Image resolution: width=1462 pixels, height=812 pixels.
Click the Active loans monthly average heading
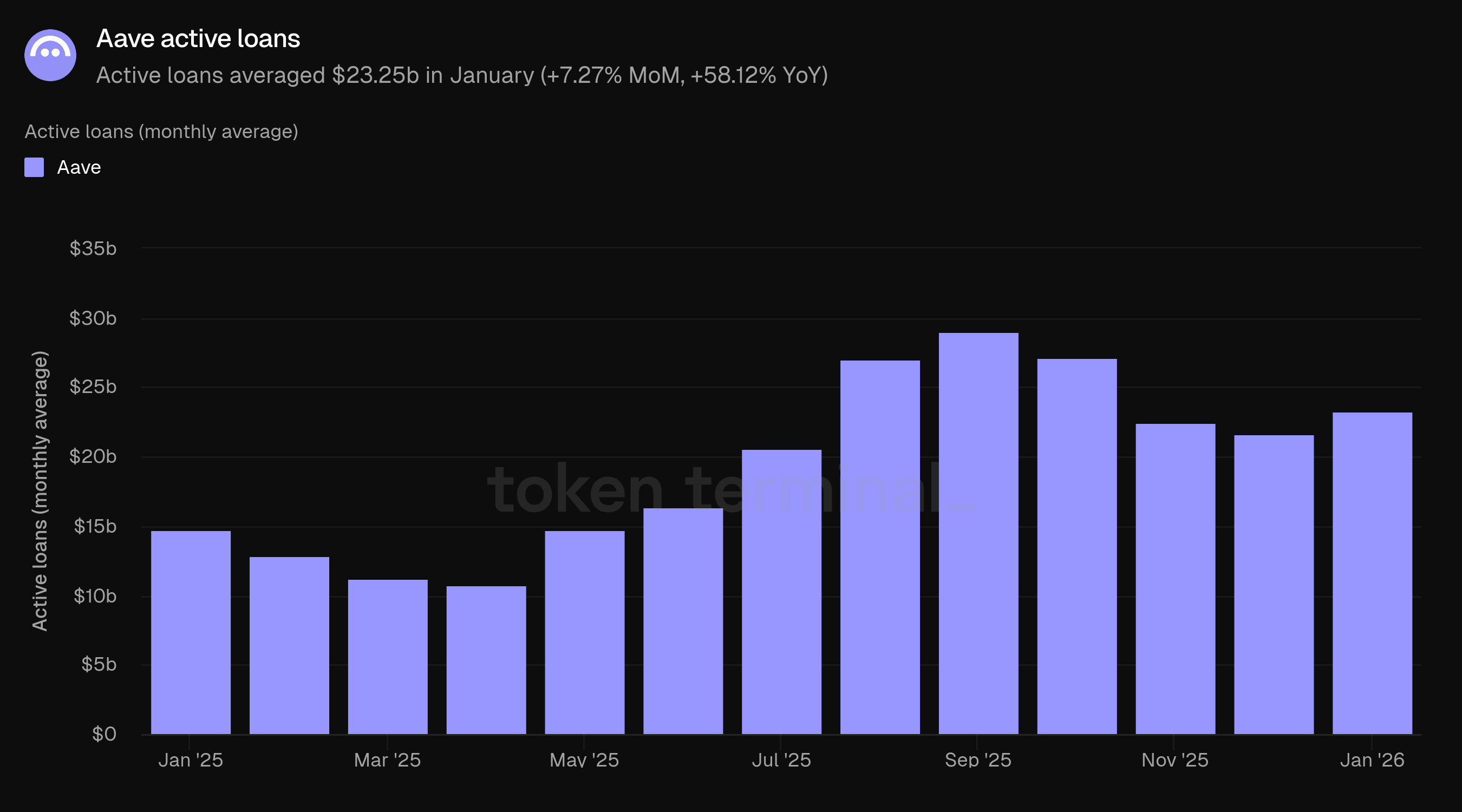click(161, 132)
